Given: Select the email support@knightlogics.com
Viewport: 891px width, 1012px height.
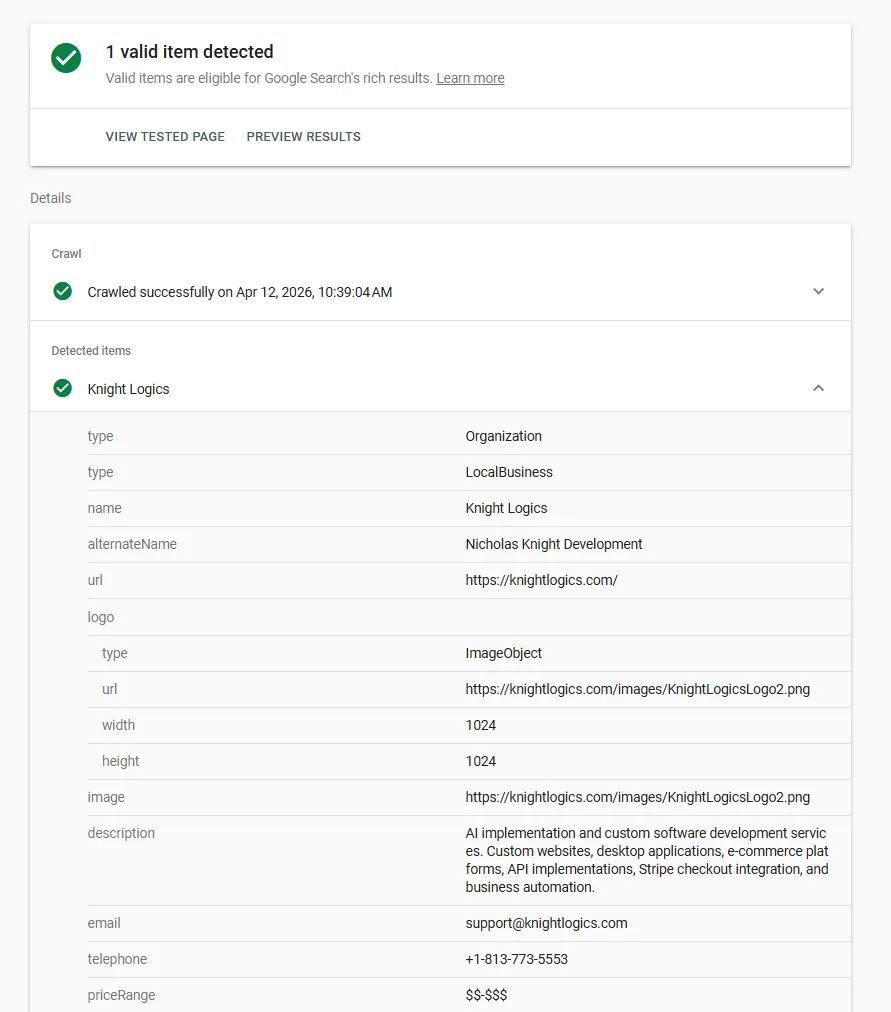Looking at the screenshot, I should (x=546, y=924).
